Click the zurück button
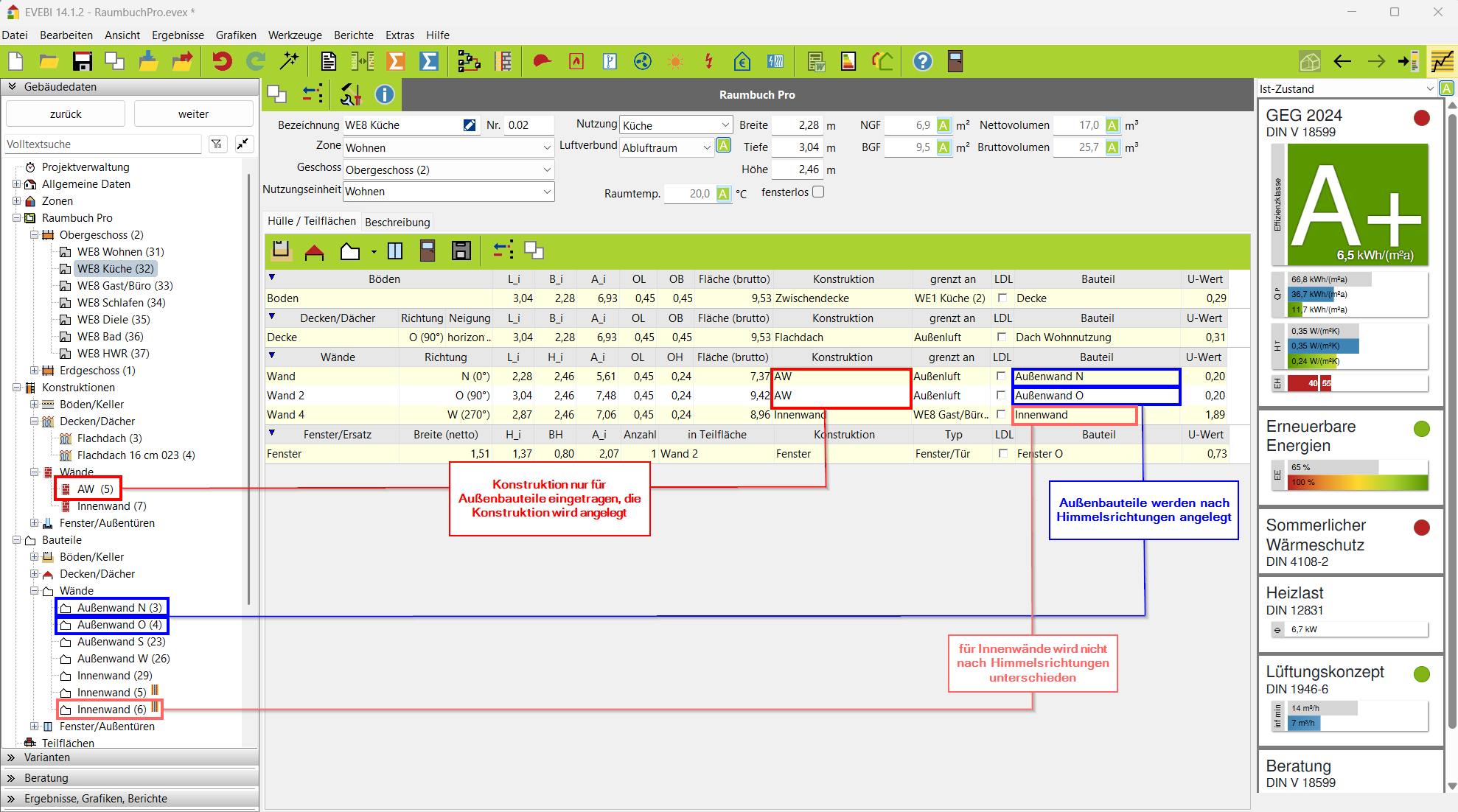 [66, 114]
